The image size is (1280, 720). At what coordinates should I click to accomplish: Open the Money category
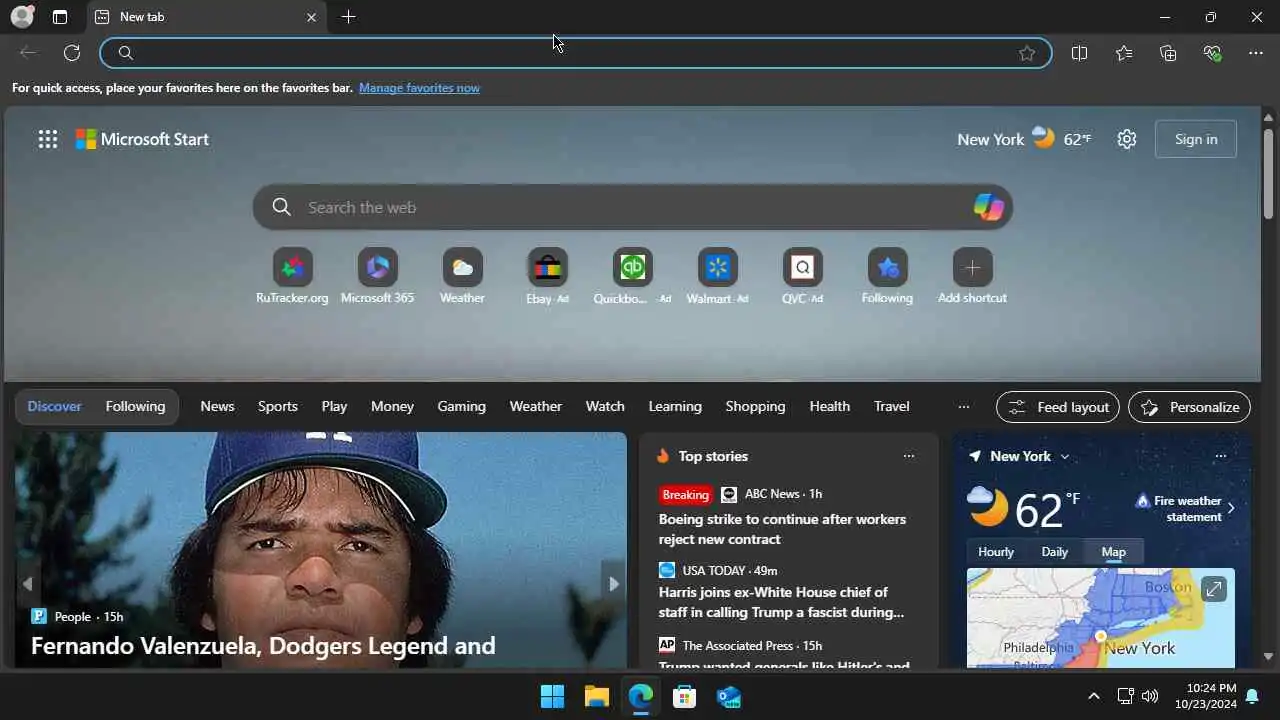coord(392,406)
